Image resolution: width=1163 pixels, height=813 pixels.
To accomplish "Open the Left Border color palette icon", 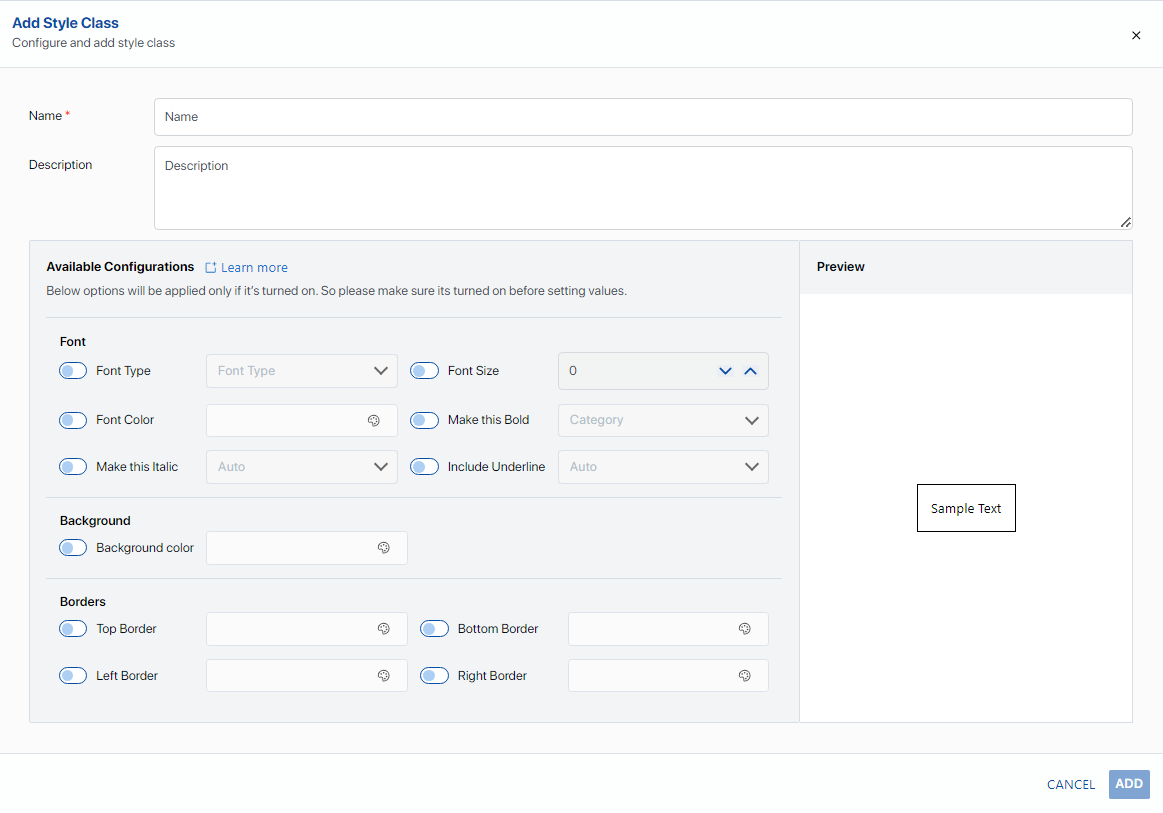I will (x=383, y=676).
